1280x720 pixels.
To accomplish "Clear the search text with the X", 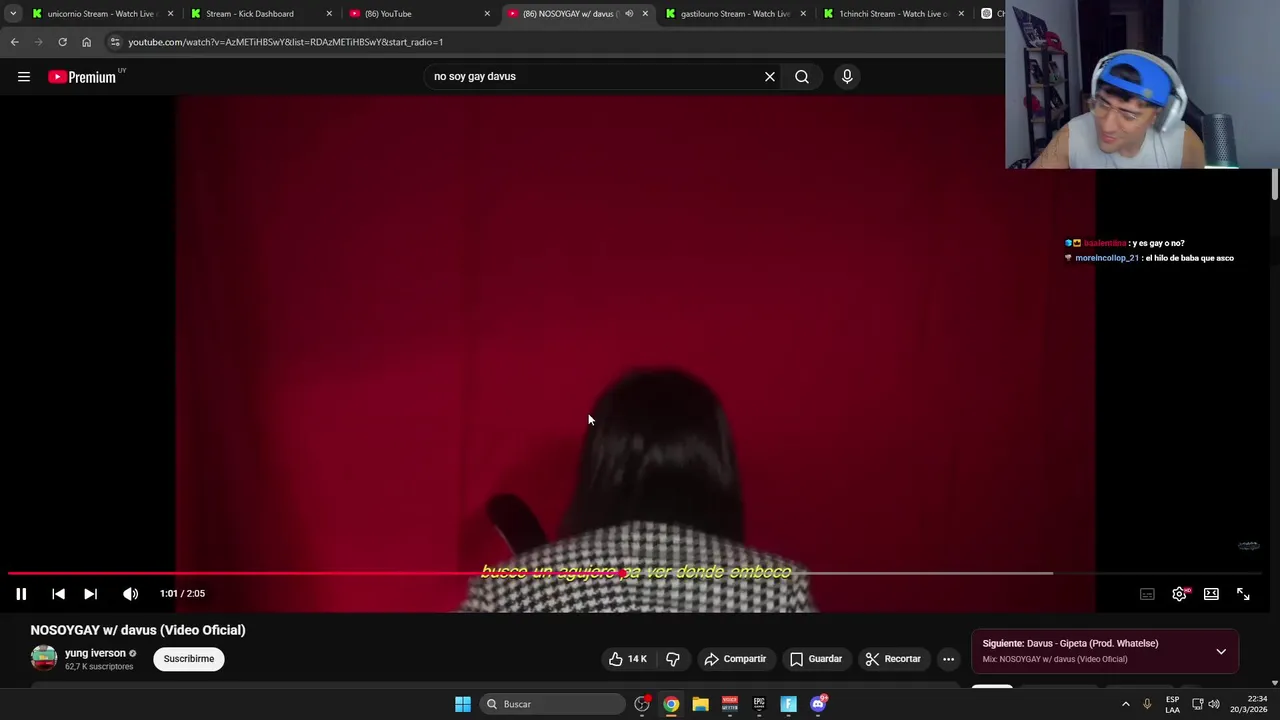I will click(770, 77).
